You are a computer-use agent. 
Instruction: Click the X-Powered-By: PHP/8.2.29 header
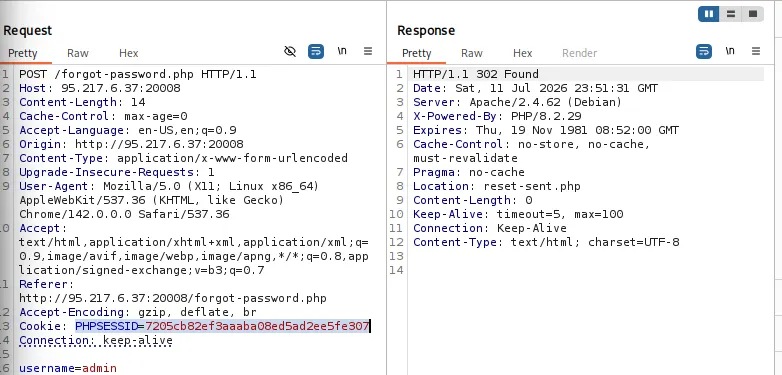497,116
